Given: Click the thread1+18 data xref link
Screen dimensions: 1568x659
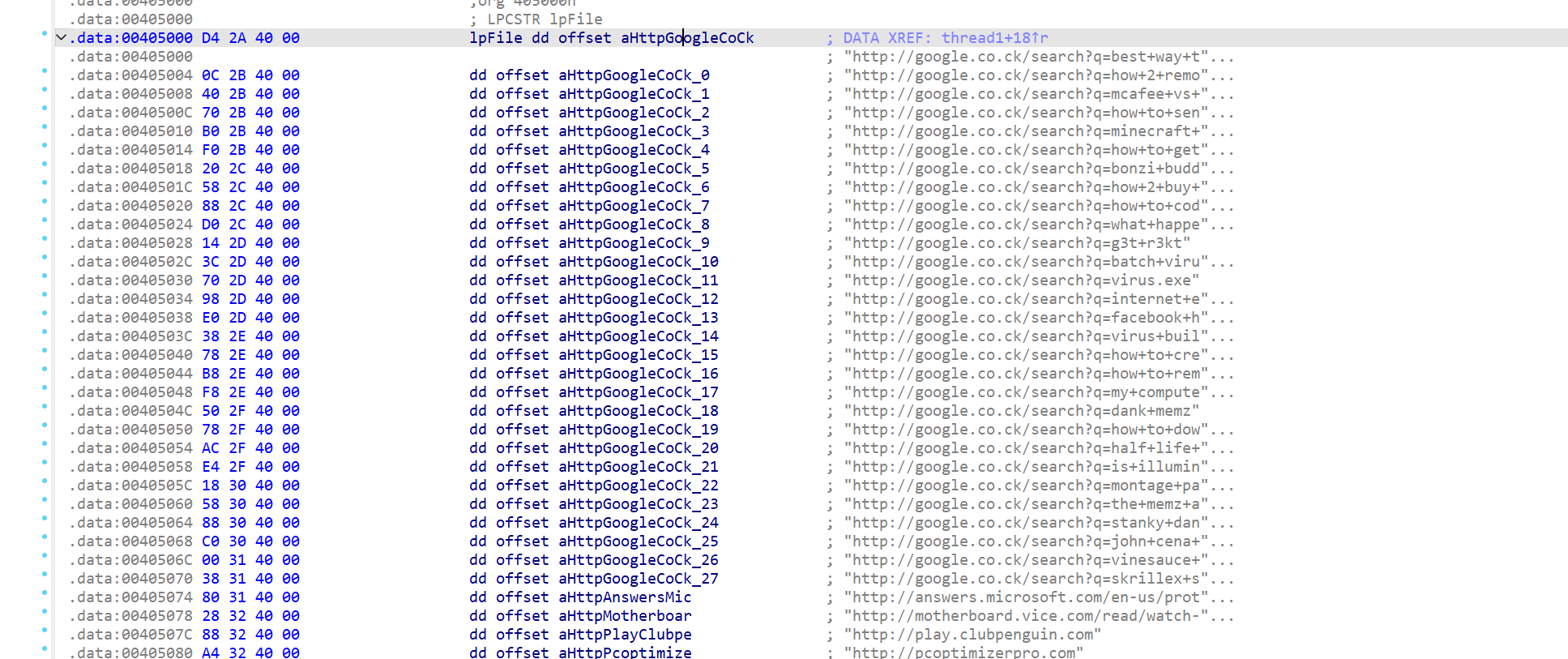Looking at the screenshot, I should click(x=994, y=38).
